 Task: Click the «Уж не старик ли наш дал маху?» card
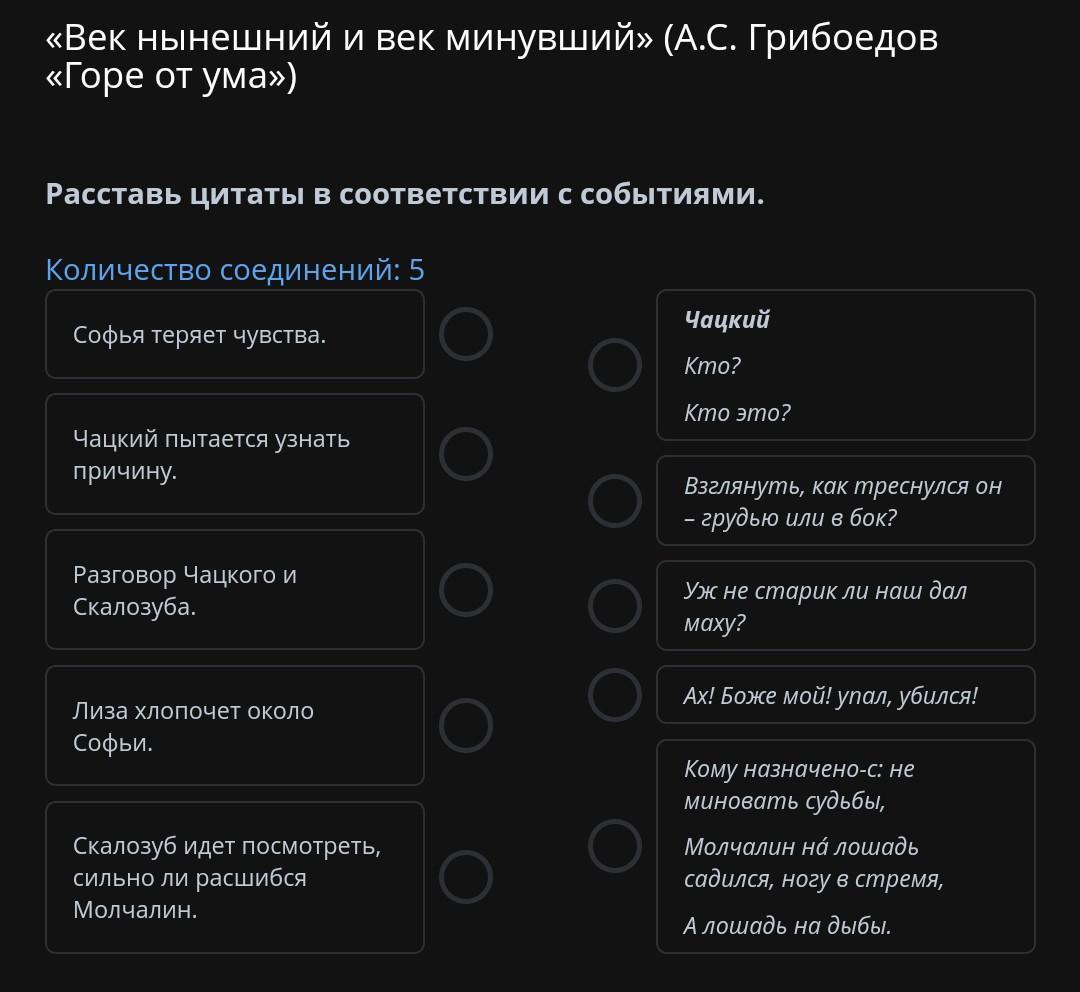click(845, 606)
